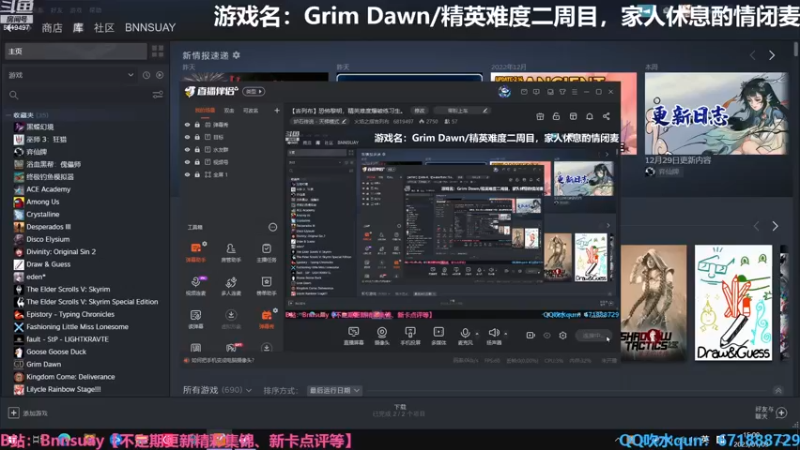
Task: Open friends and chat button
Action: tap(771, 412)
